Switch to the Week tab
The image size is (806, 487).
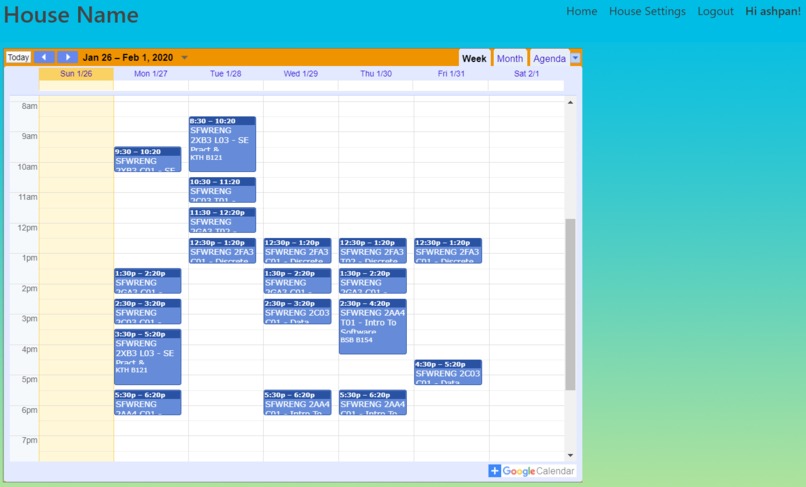click(x=474, y=58)
